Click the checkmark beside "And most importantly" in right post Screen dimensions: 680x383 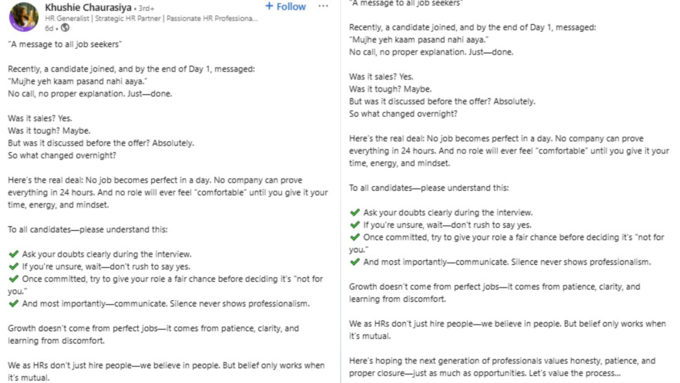pyautogui.click(x=355, y=262)
